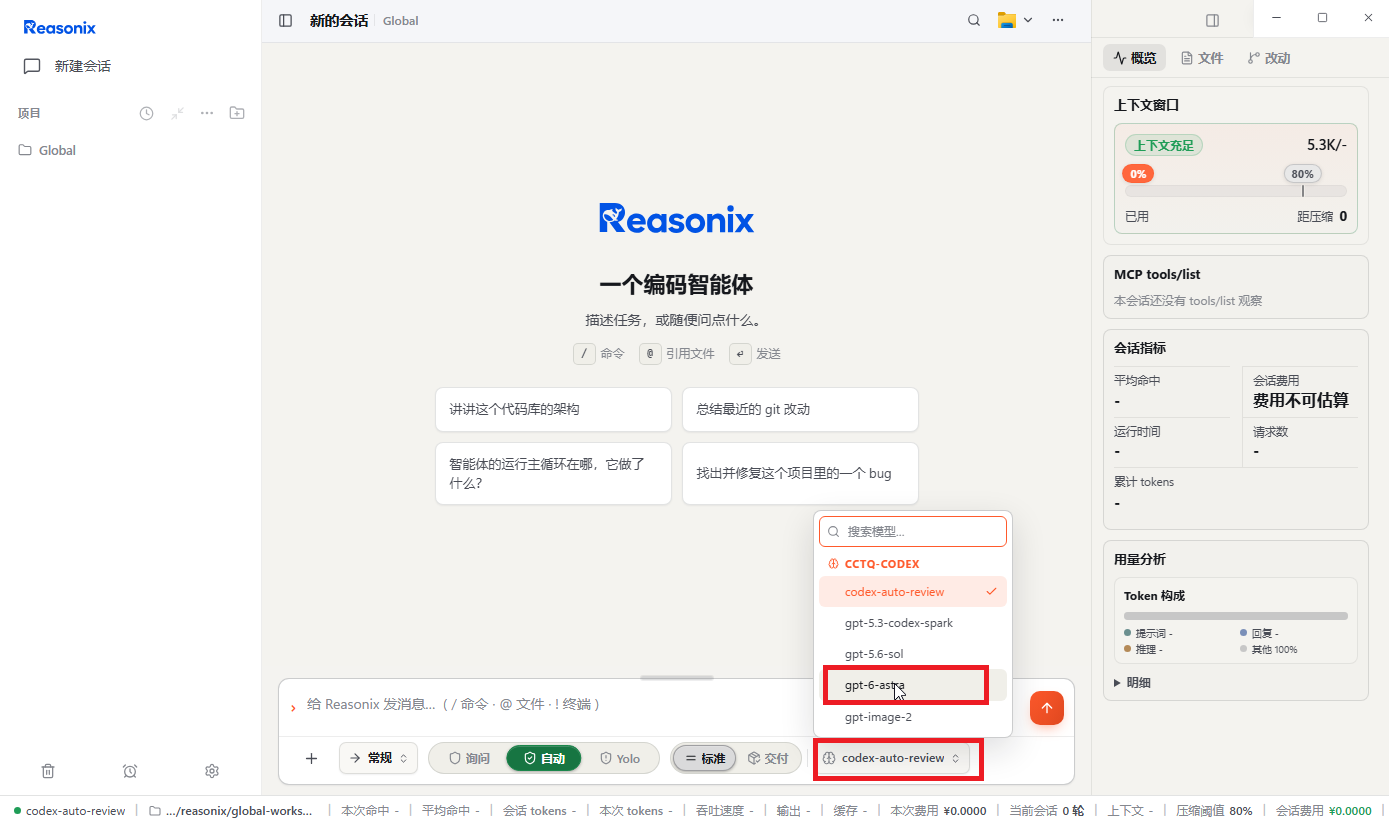Click status bar 本次费用 ¥0.0000 entry
The height and width of the screenshot is (823, 1389).
click(x=938, y=811)
